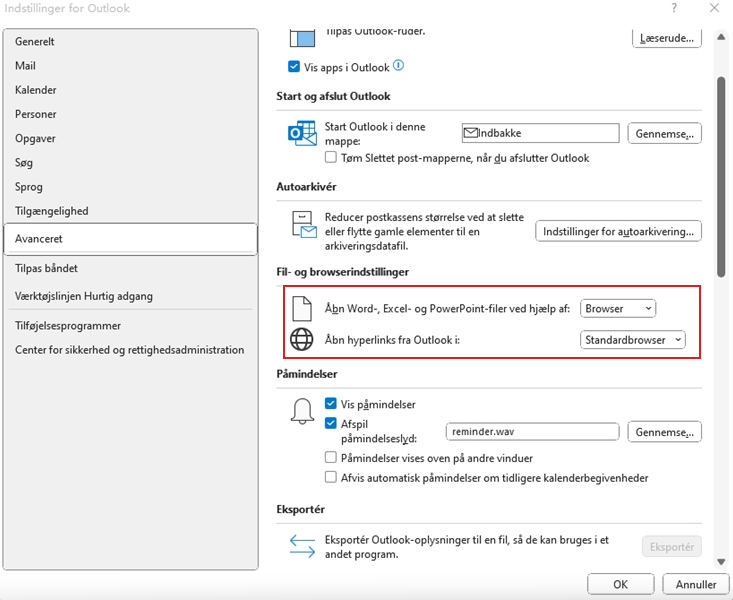This screenshot has width=733, height=600.
Task: Click the envelope icon in Indbakke field
Action: tap(470, 133)
